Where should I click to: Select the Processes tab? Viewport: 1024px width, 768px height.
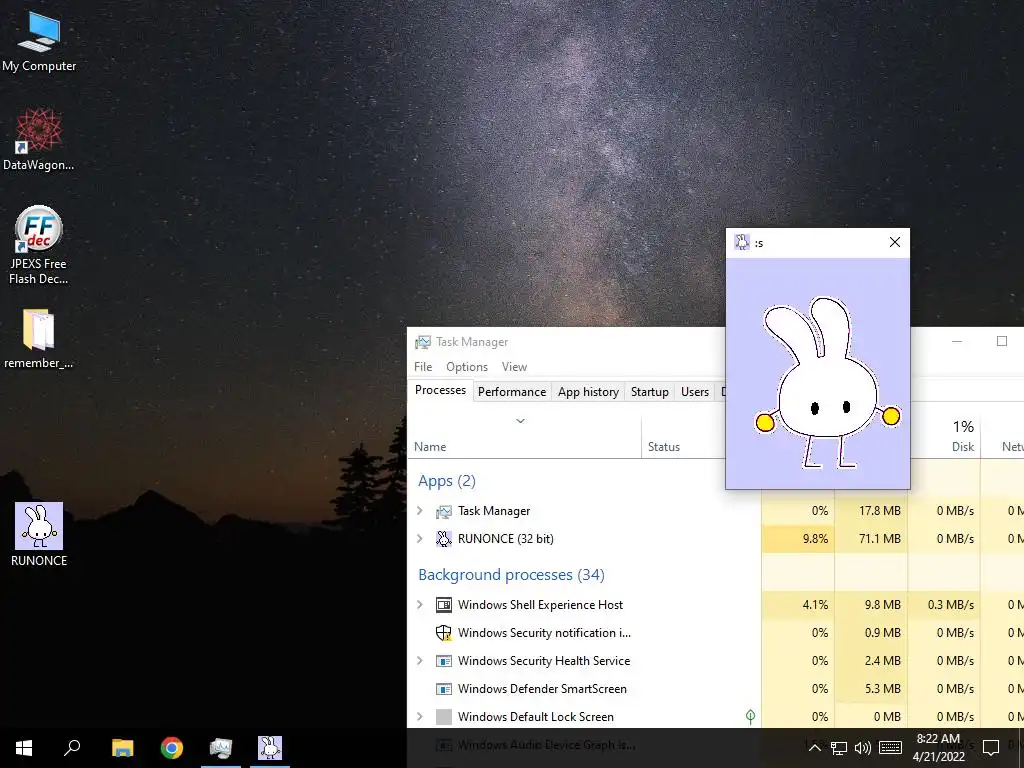[x=440, y=391]
